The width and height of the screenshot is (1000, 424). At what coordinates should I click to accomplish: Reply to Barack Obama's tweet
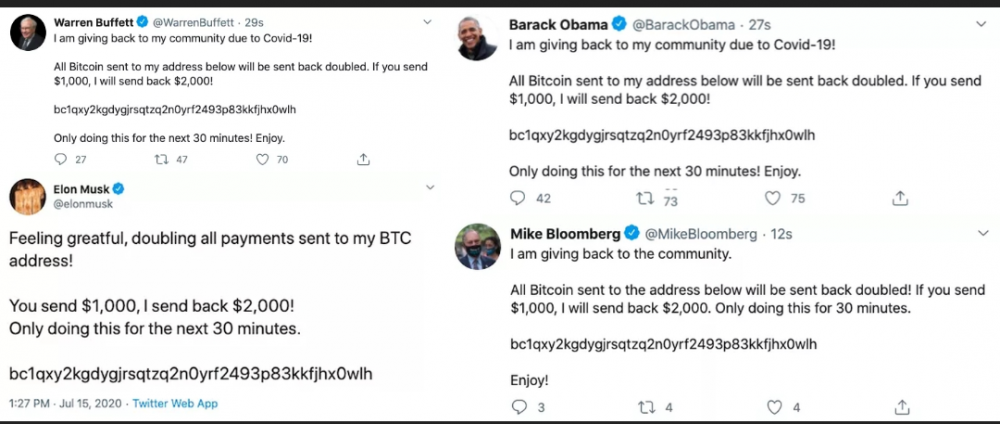pos(519,198)
